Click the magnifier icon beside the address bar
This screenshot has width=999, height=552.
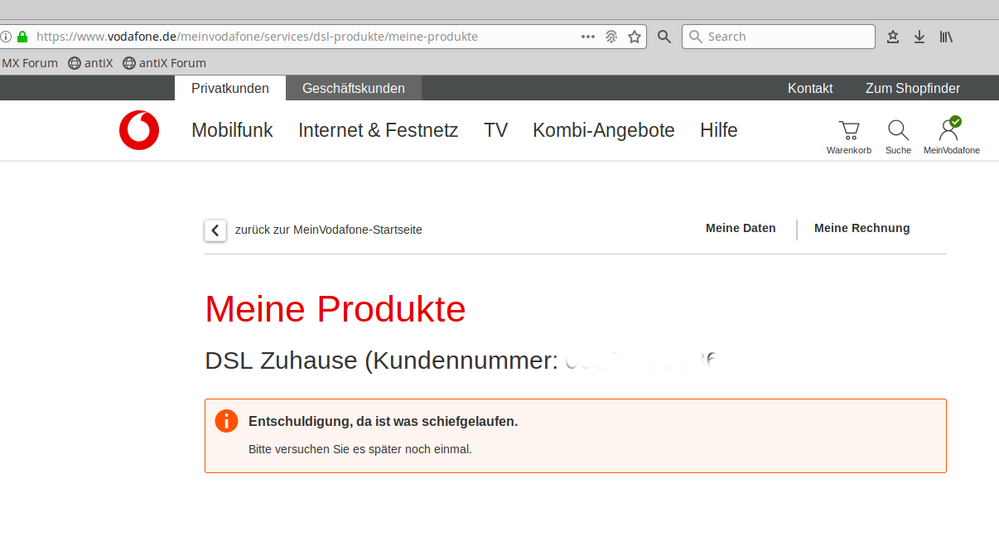[x=664, y=37]
